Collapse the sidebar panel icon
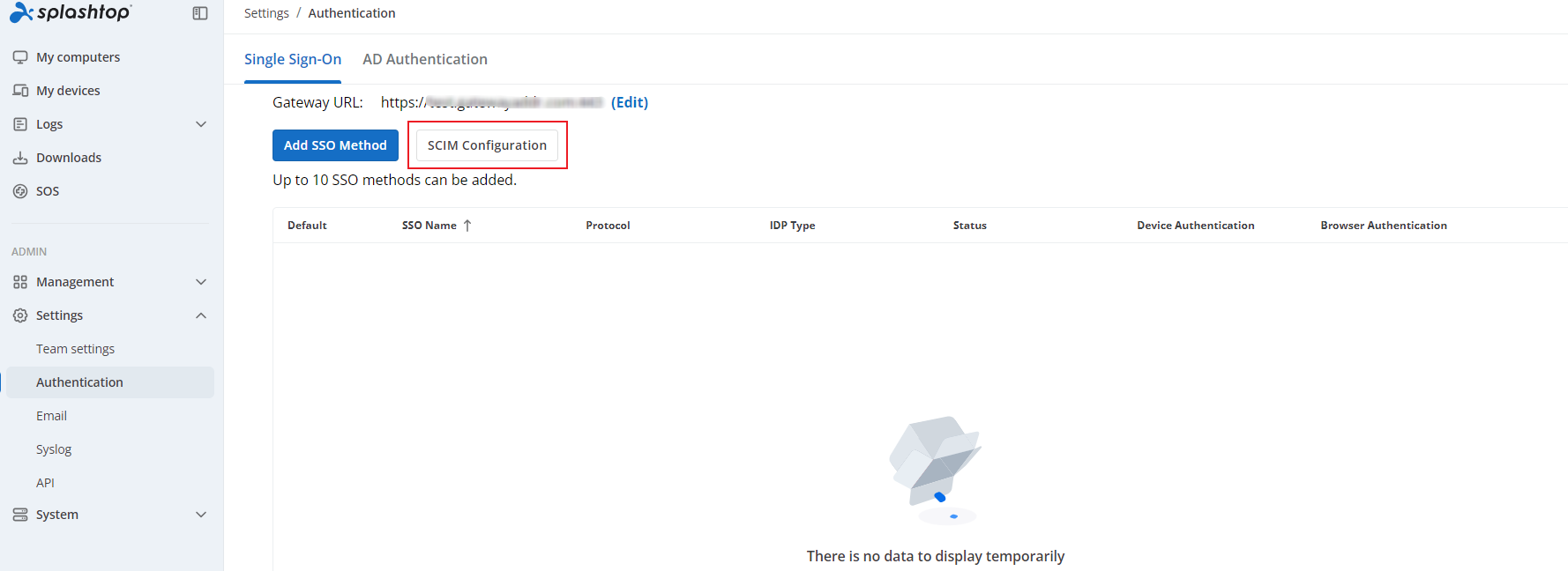The height and width of the screenshot is (571, 1568). (200, 13)
